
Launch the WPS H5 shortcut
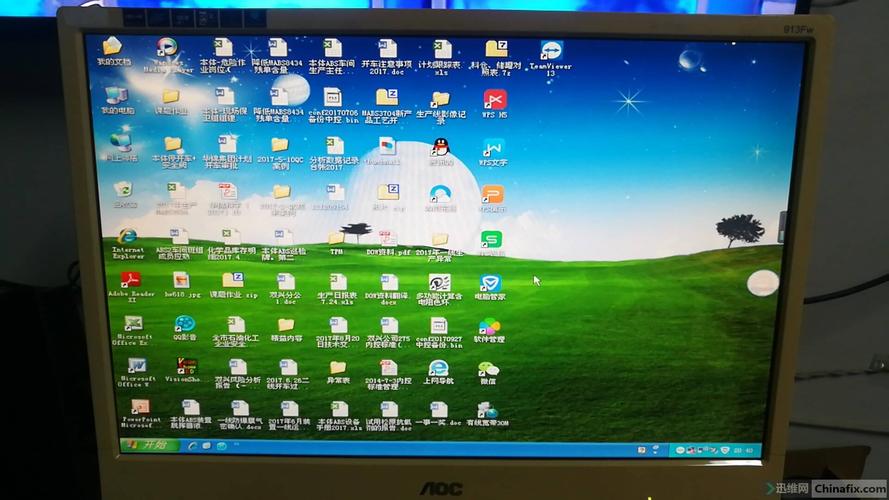coord(494,99)
